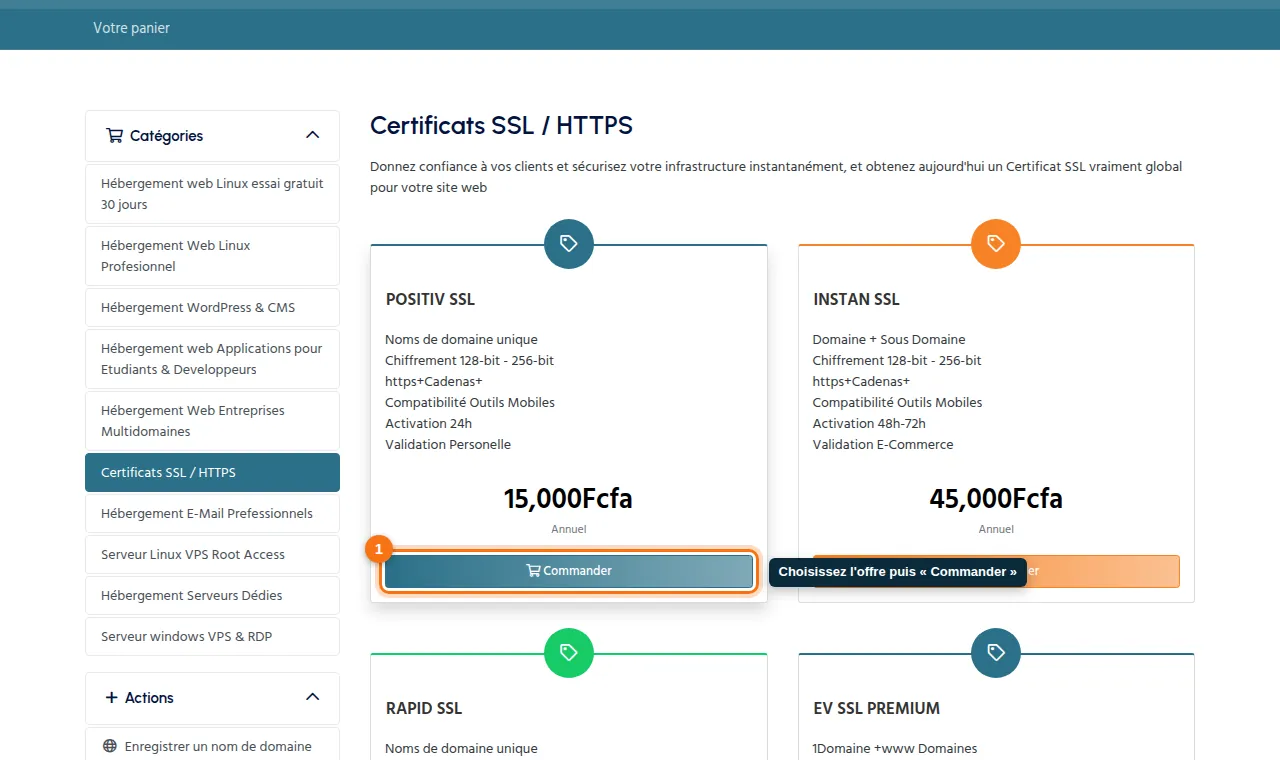
Task: Click the RAPID SSL card title
Action: 424,708
